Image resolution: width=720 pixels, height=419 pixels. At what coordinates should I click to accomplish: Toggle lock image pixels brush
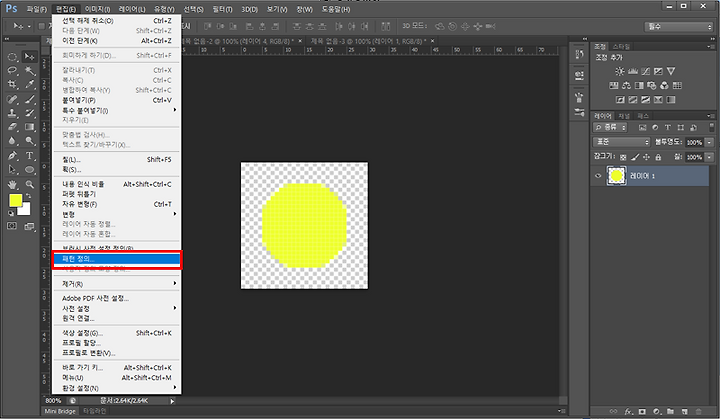pos(635,157)
